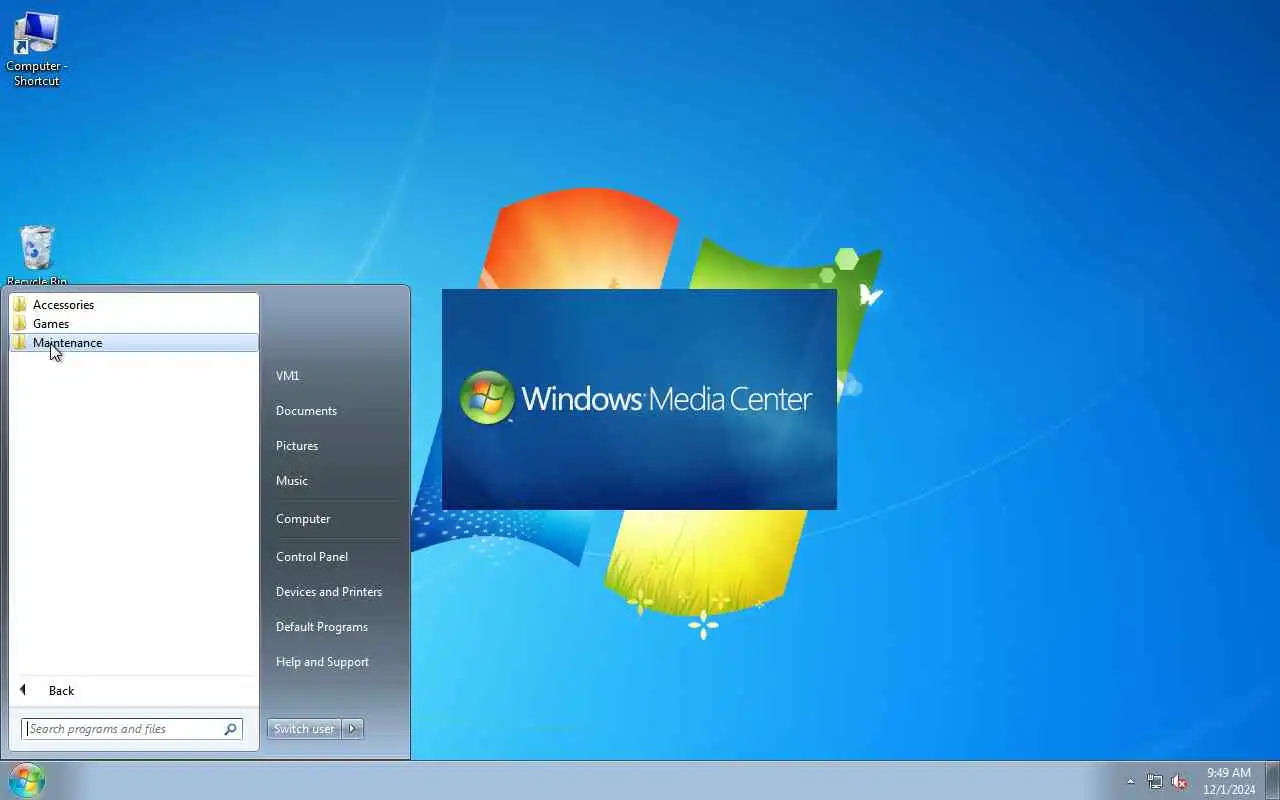
Task: Click the Accessories folder icon
Action: pyautogui.click(x=20, y=304)
